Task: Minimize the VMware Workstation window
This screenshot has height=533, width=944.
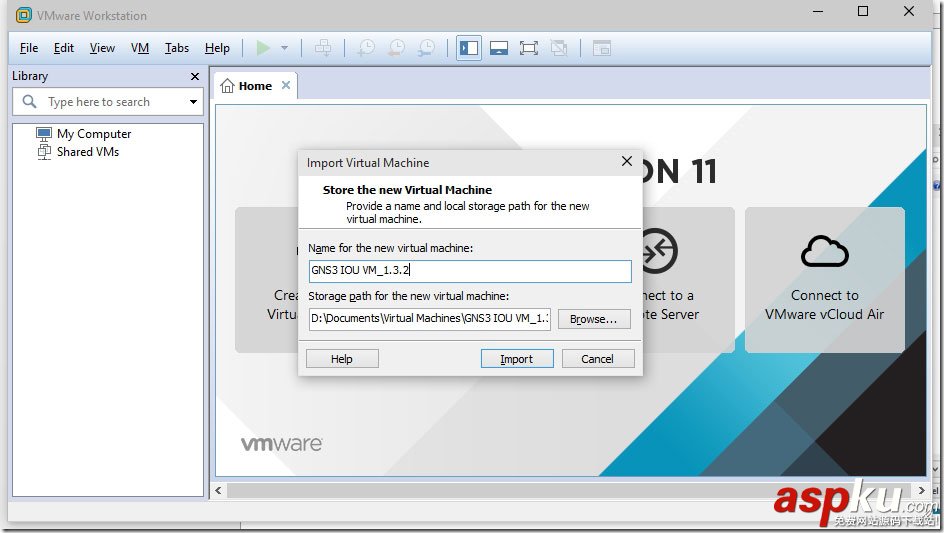Action: coord(818,11)
